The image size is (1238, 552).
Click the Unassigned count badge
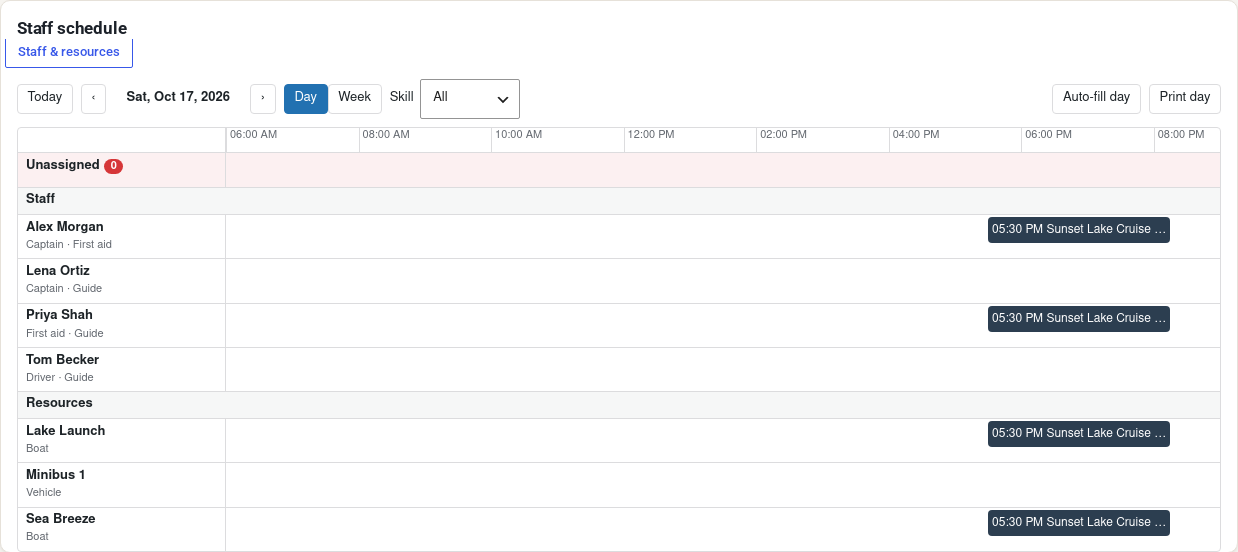[113, 166]
